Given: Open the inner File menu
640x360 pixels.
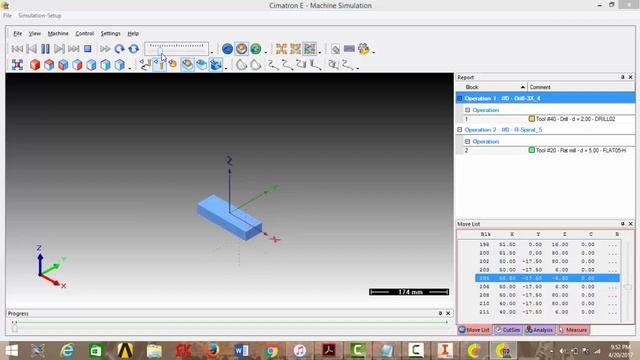Looking at the screenshot, I should [18, 33].
